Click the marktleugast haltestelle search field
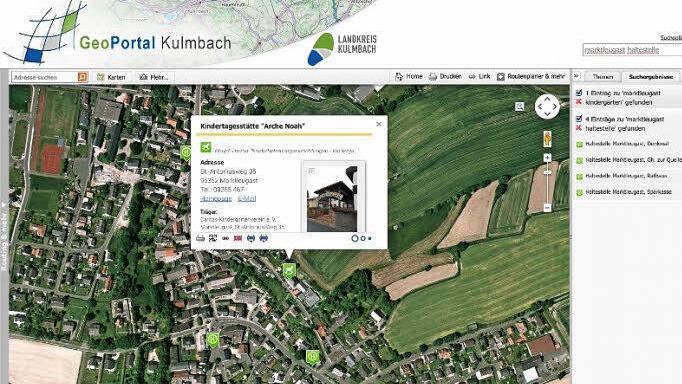 point(632,50)
